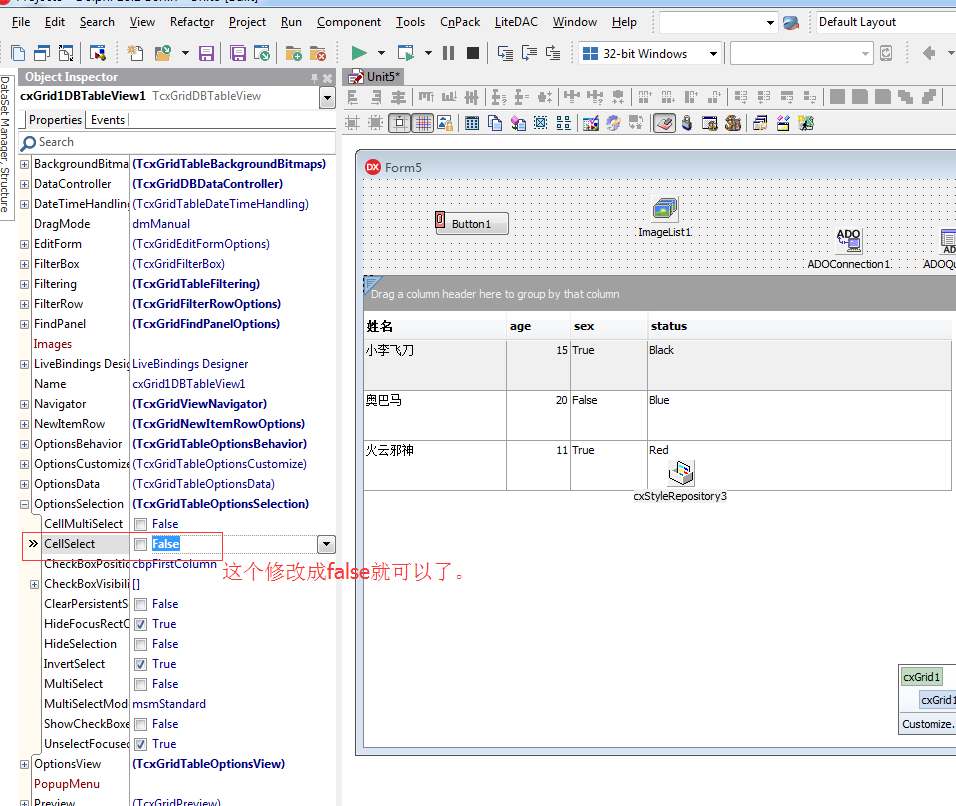This screenshot has width=956, height=806.
Task: Click the CnPack align left edges icon
Action: pyautogui.click(x=353, y=97)
